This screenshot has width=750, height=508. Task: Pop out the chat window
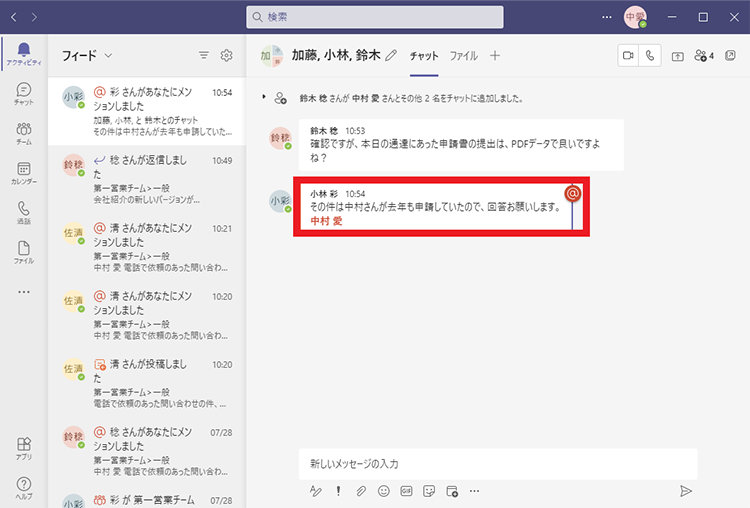point(730,55)
